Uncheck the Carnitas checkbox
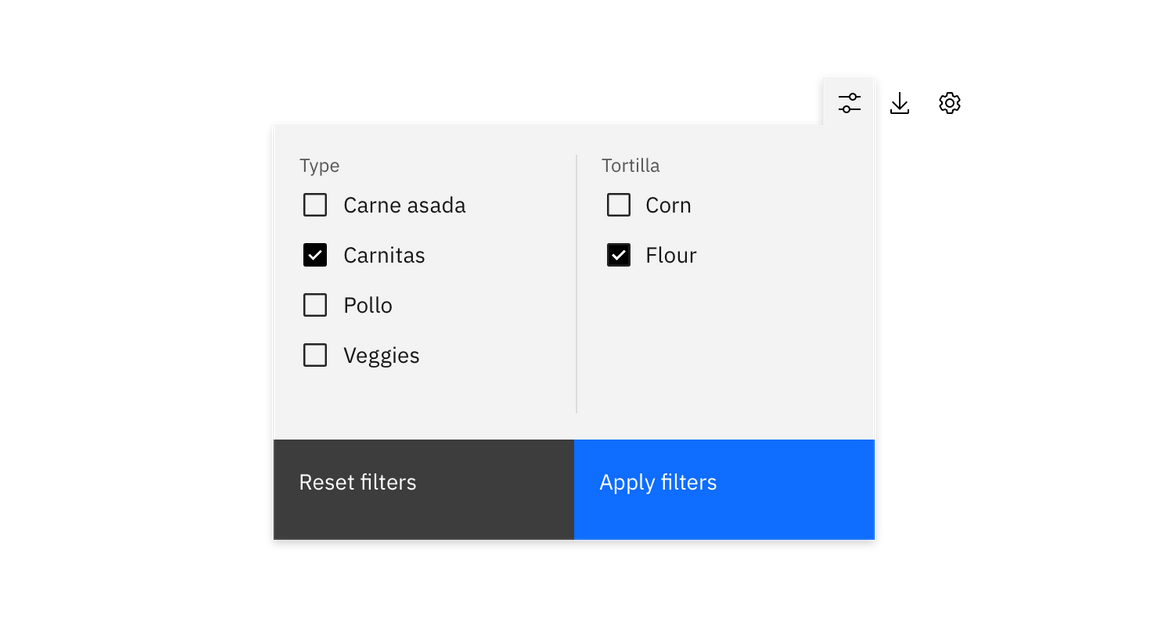Viewport: 1152px width, 640px height. [x=315, y=255]
